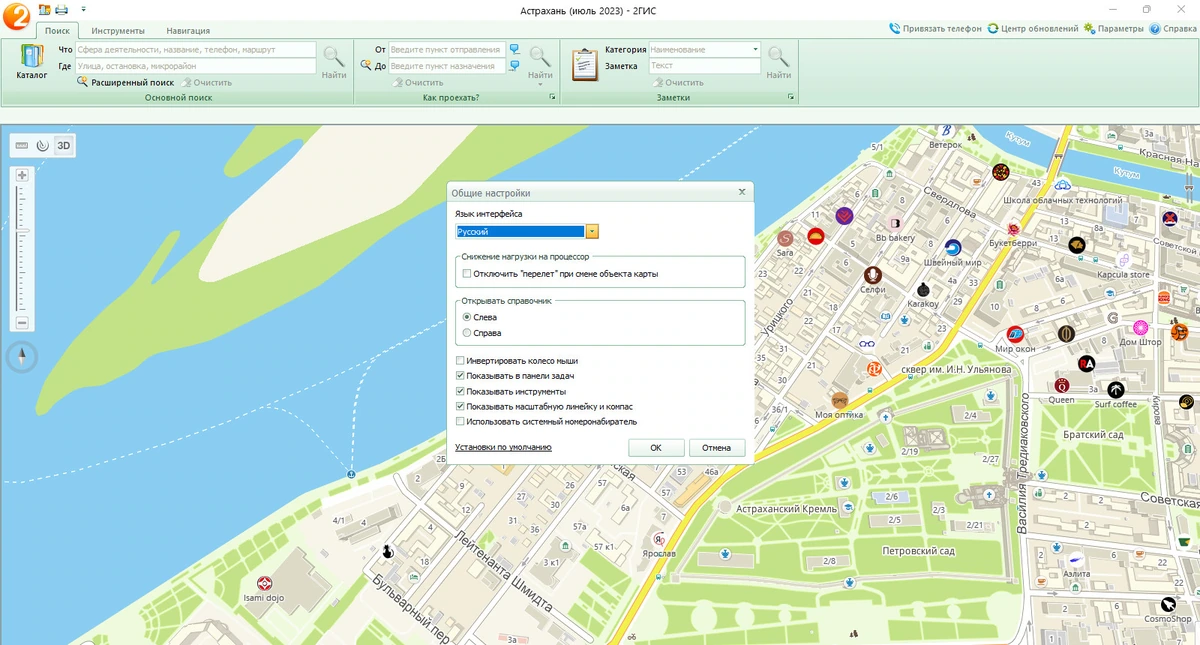Select the Справа radio option
The width and height of the screenshot is (1200, 645).
tap(467, 333)
